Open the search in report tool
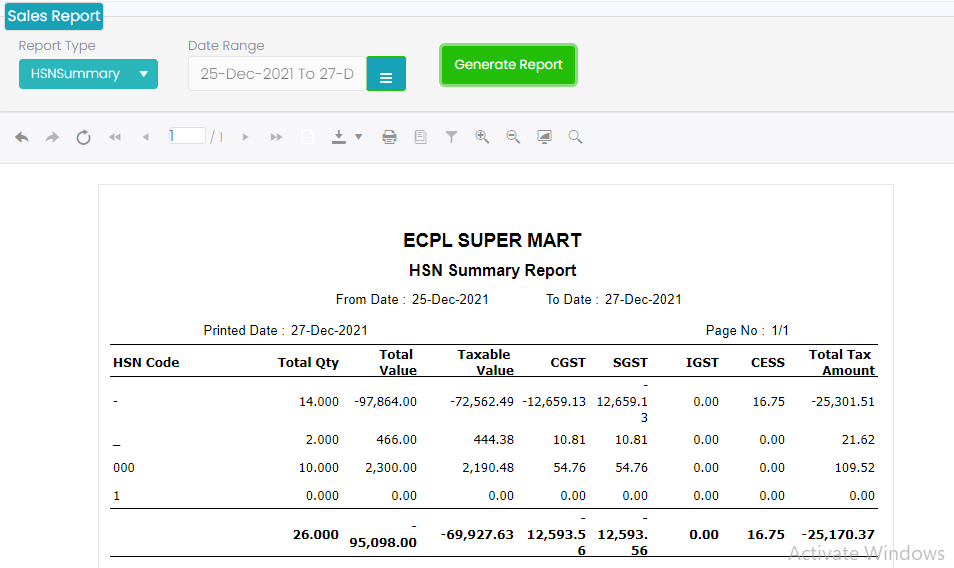954x568 pixels. click(575, 137)
